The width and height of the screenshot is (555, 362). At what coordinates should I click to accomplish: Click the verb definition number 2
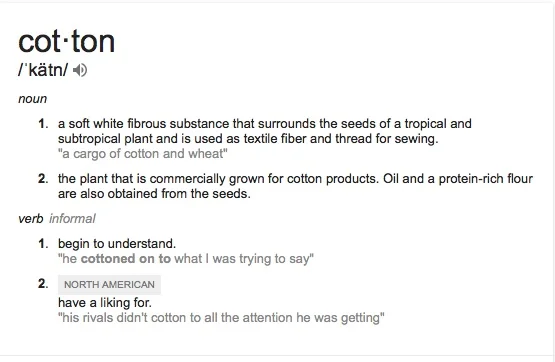point(43,283)
